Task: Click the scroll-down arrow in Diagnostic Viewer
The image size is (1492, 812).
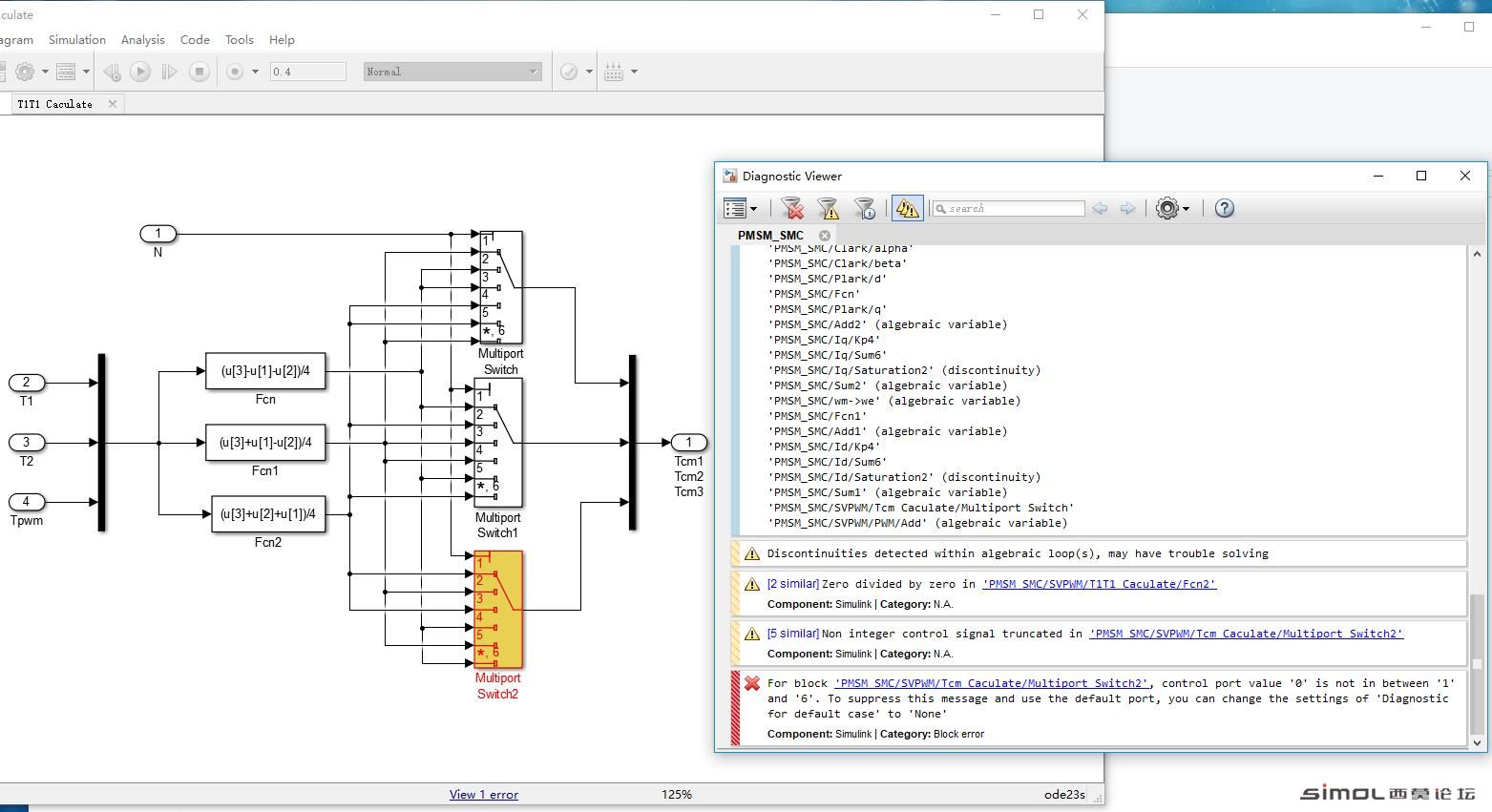Action: click(x=1477, y=742)
